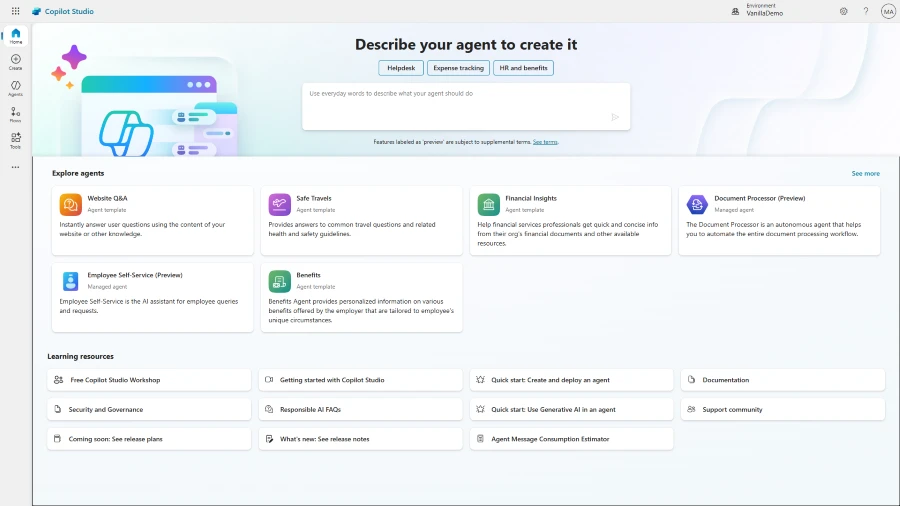Select the Website Q&A agent template
The height and width of the screenshot is (506, 900).
[152, 220]
